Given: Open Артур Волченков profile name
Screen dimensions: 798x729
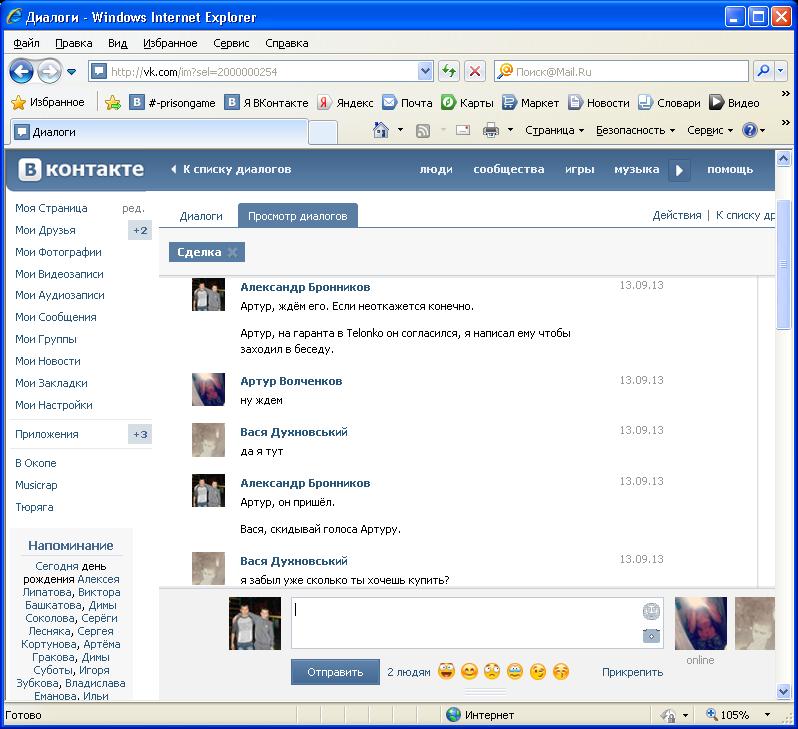Looking at the screenshot, I should pos(291,381).
